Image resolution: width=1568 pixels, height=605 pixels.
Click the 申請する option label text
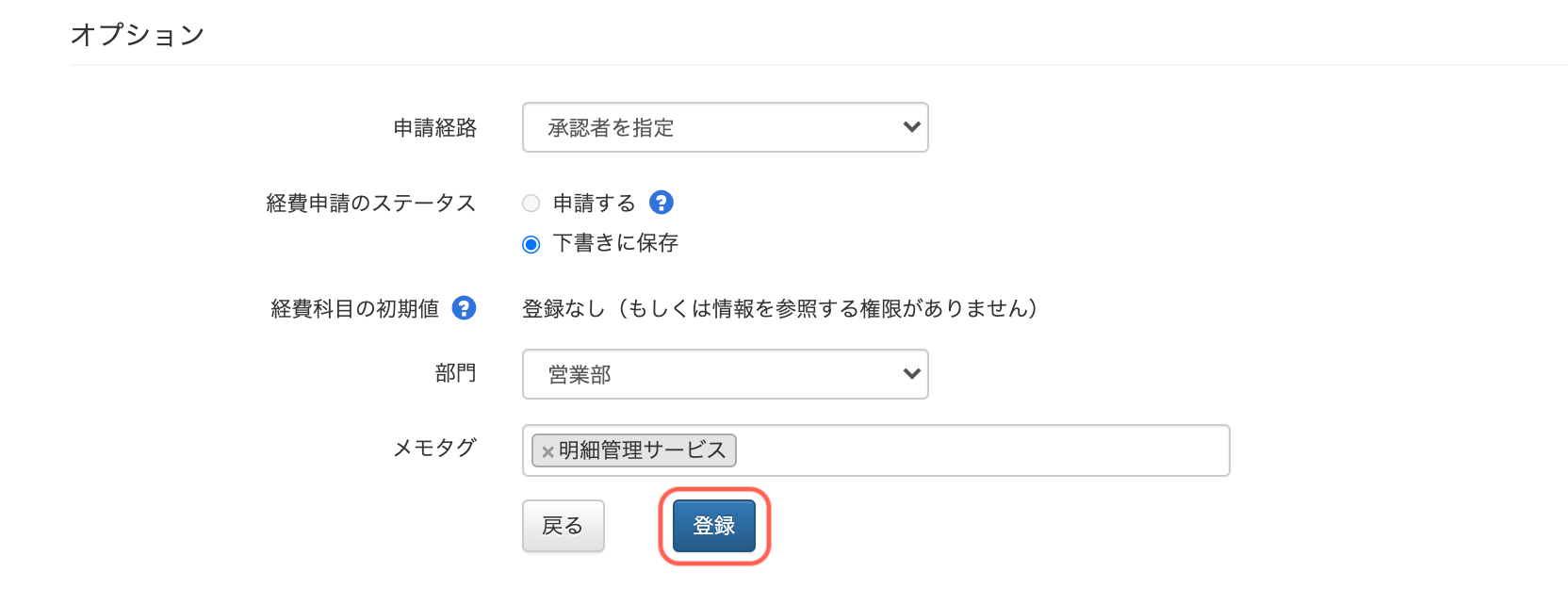[595, 203]
